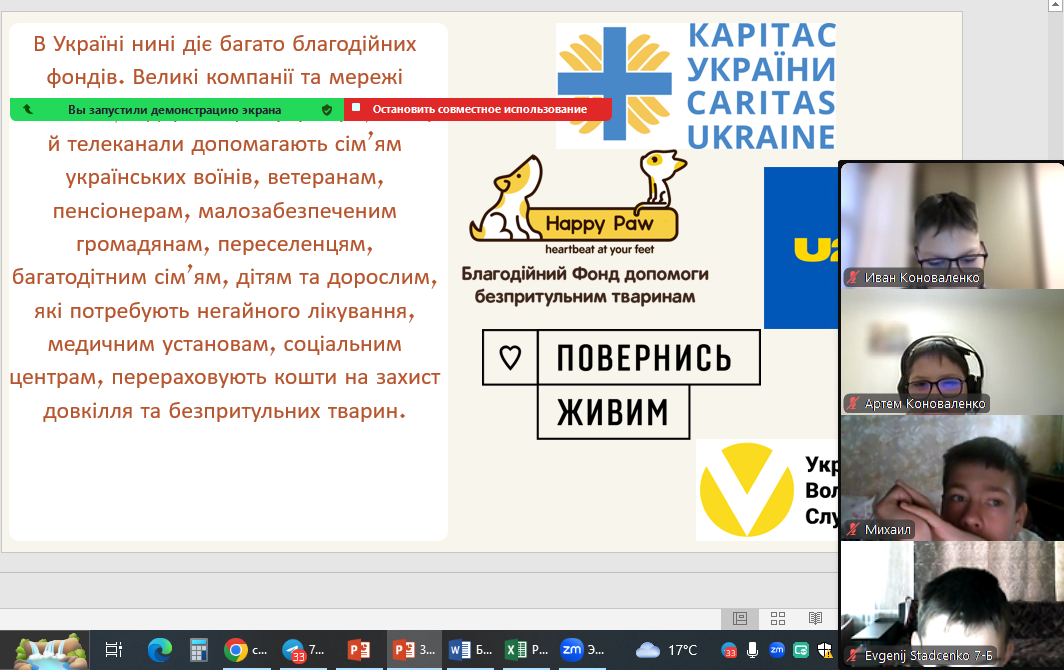Switch to Reading view

pyautogui.click(x=816, y=618)
